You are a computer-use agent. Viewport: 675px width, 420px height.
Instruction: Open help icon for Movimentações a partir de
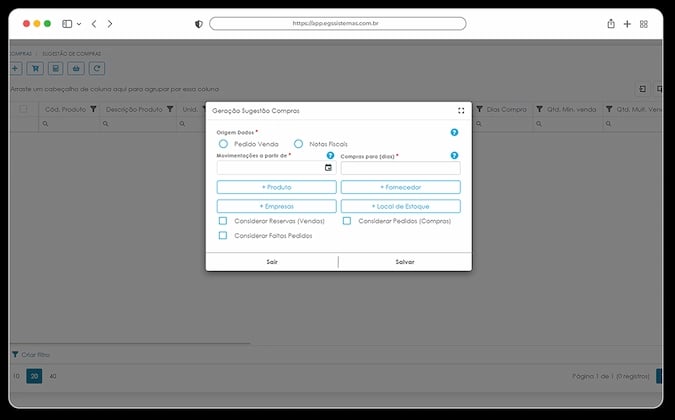[330, 155]
